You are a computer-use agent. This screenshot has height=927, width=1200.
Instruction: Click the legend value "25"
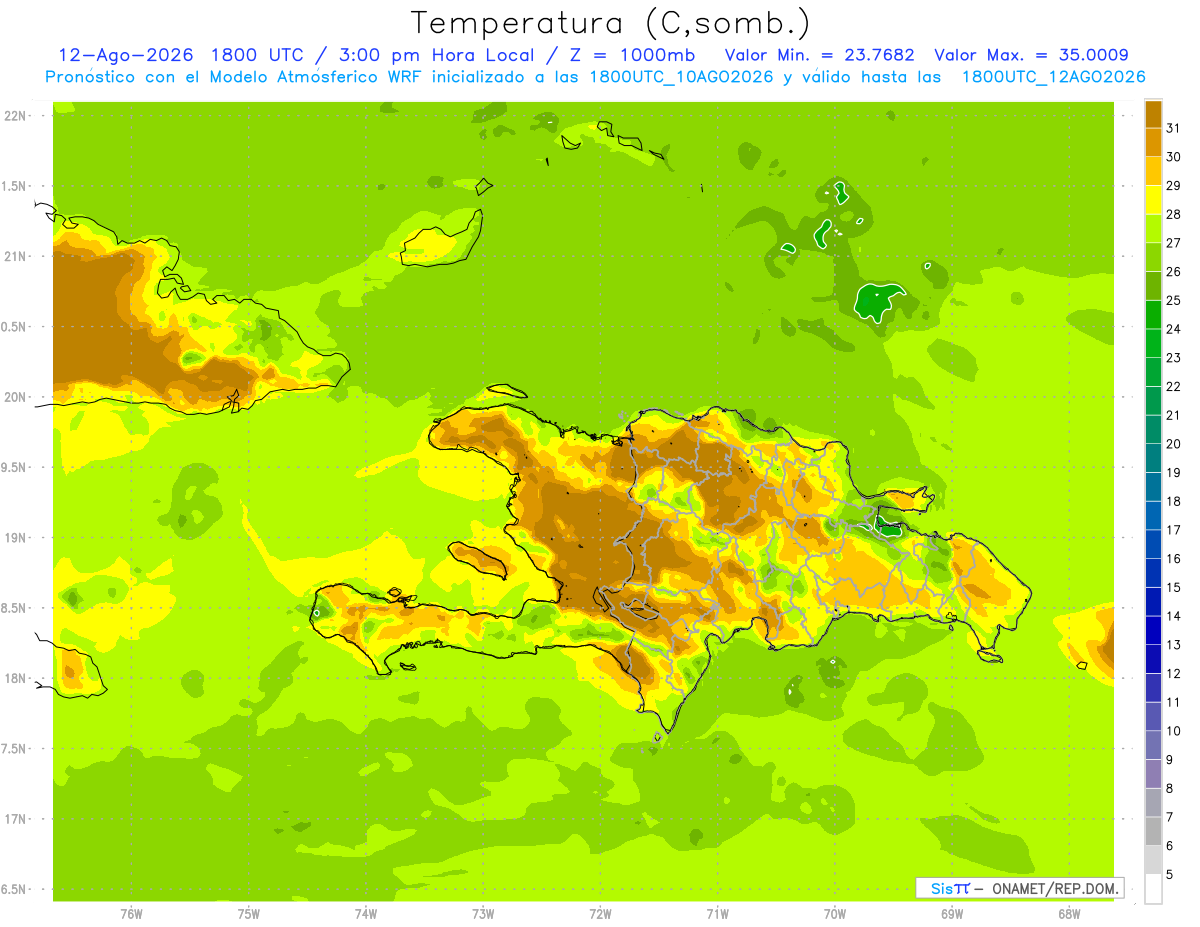[x=1174, y=300]
